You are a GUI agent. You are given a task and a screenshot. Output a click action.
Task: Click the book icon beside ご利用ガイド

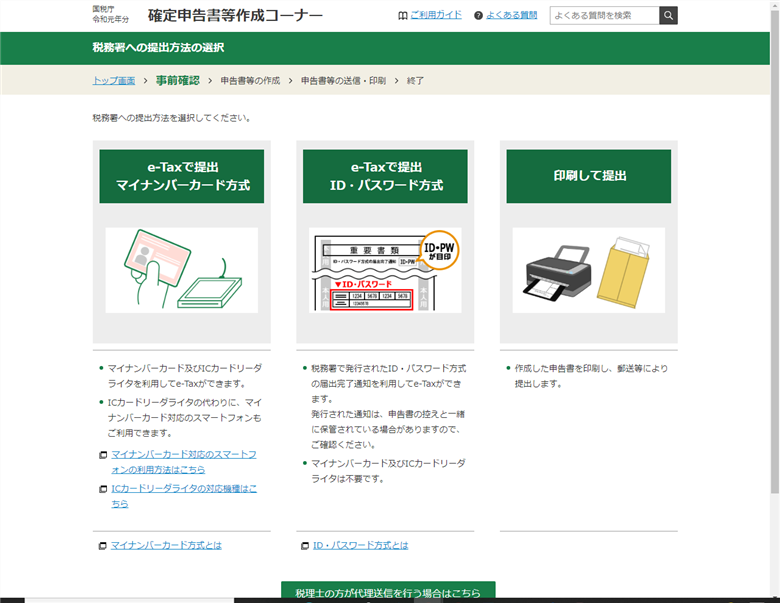point(403,16)
